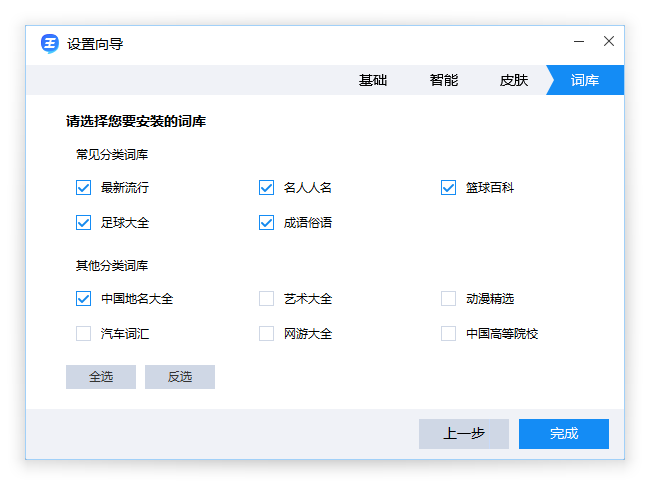
Task: Enable the 艺术大全 dictionary
Action: [267, 299]
